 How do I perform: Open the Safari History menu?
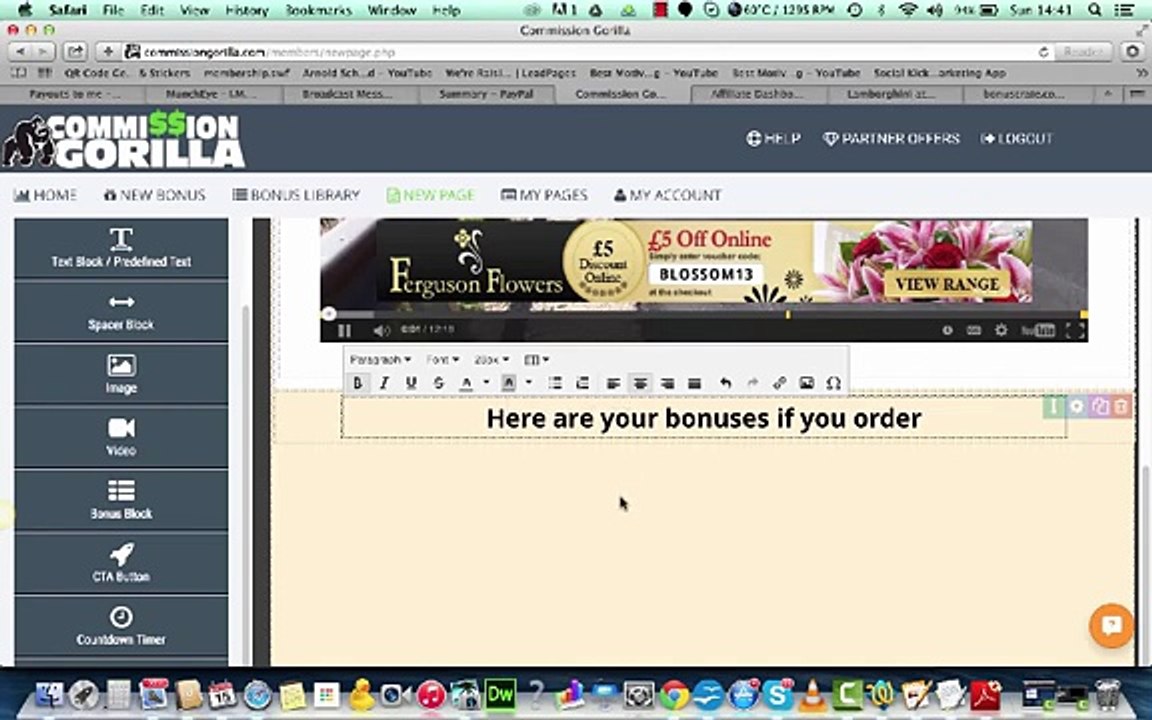point(246,10)
